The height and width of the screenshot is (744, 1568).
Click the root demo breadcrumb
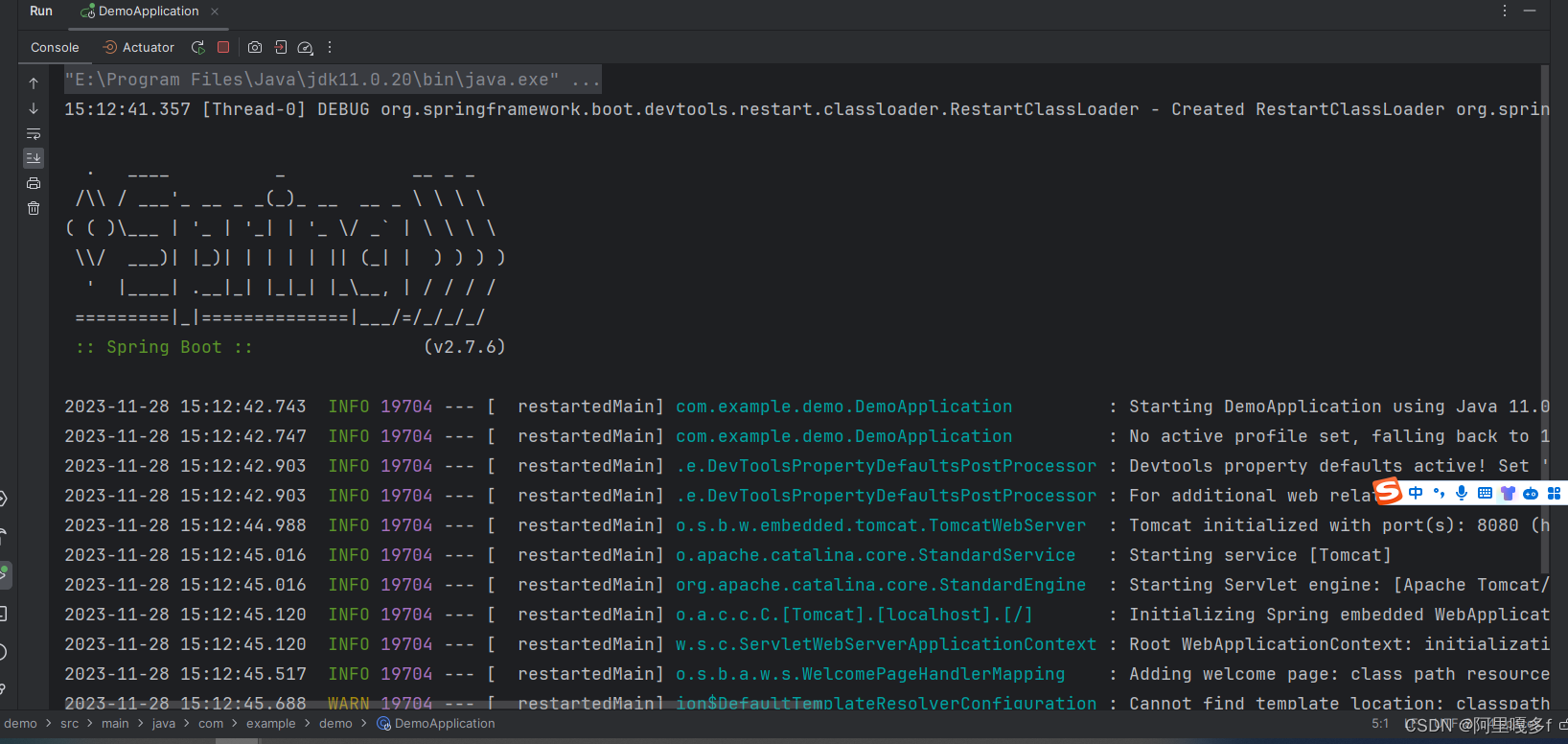(x=20, y=724)
